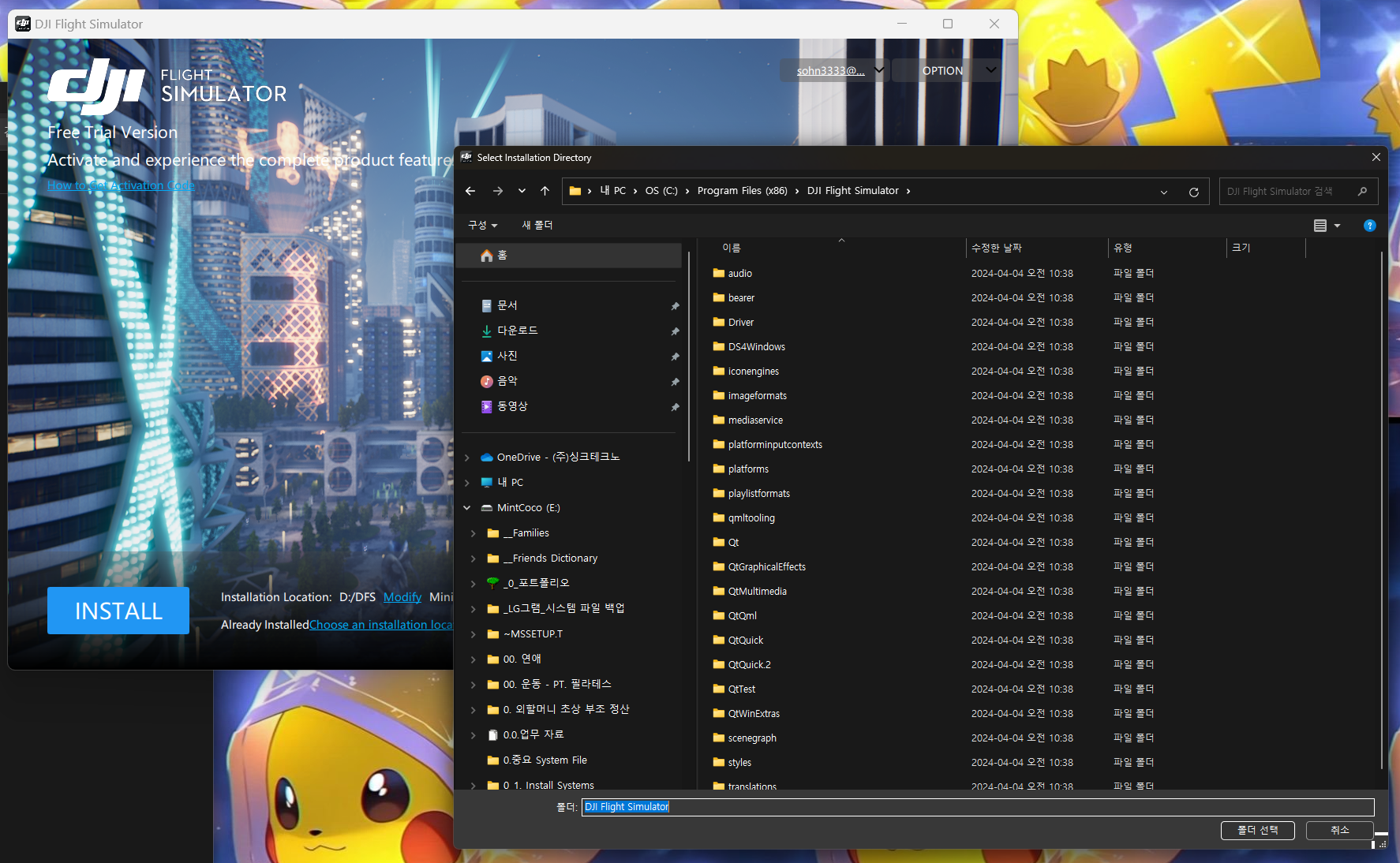Change the view layout icon
This screenshot has height=863, width=1400.
click(1320, 226)
